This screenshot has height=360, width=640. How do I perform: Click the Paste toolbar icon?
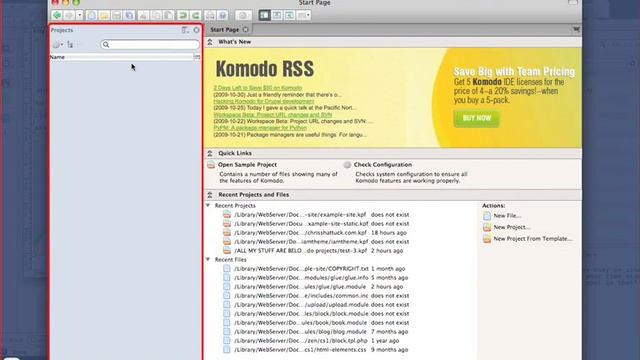[x=169, y=16]
